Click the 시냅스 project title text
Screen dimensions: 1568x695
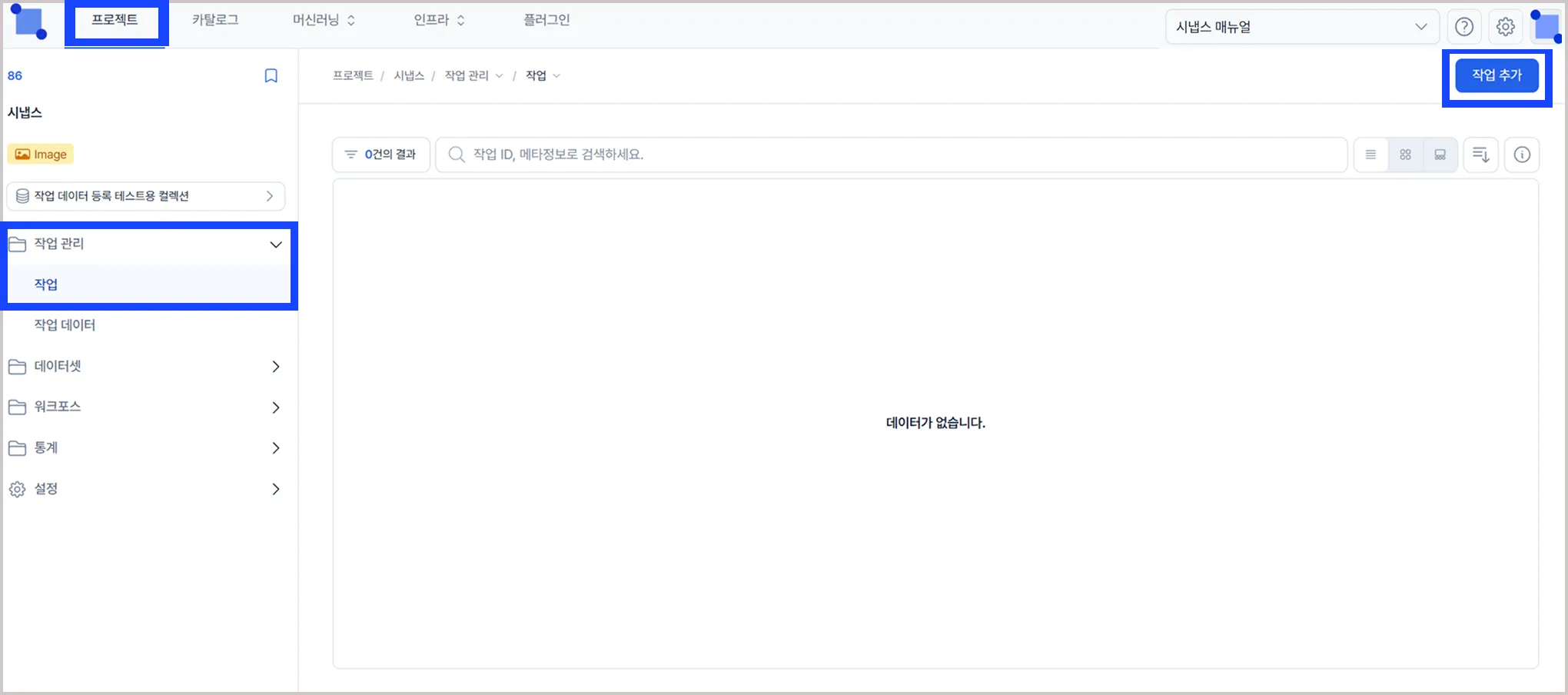[x=25, y=112]
